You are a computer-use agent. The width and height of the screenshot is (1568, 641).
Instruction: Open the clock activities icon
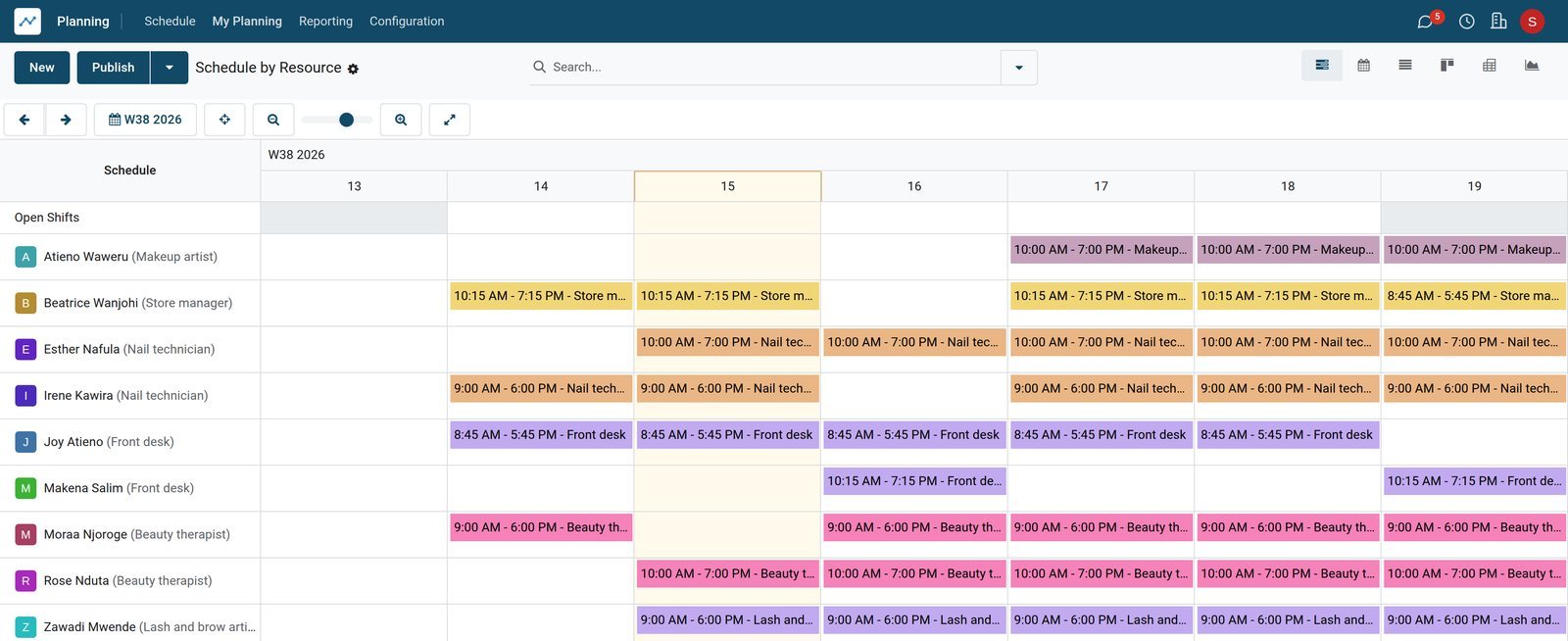click(1466, 22)
